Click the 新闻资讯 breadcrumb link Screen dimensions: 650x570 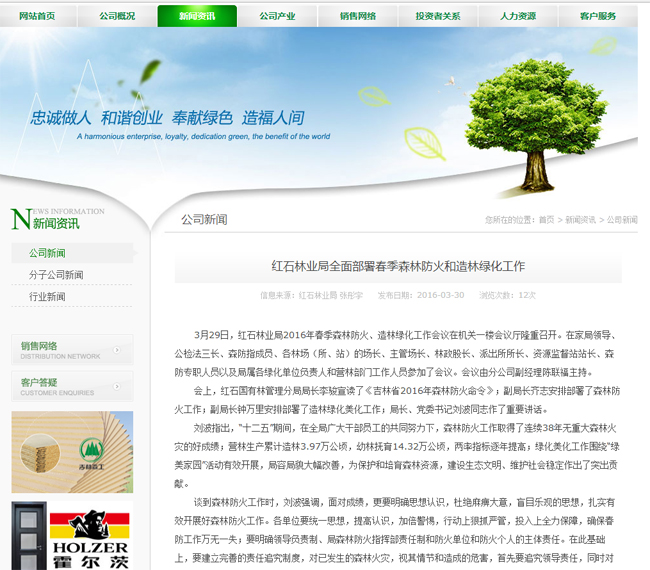pos(581,219)
